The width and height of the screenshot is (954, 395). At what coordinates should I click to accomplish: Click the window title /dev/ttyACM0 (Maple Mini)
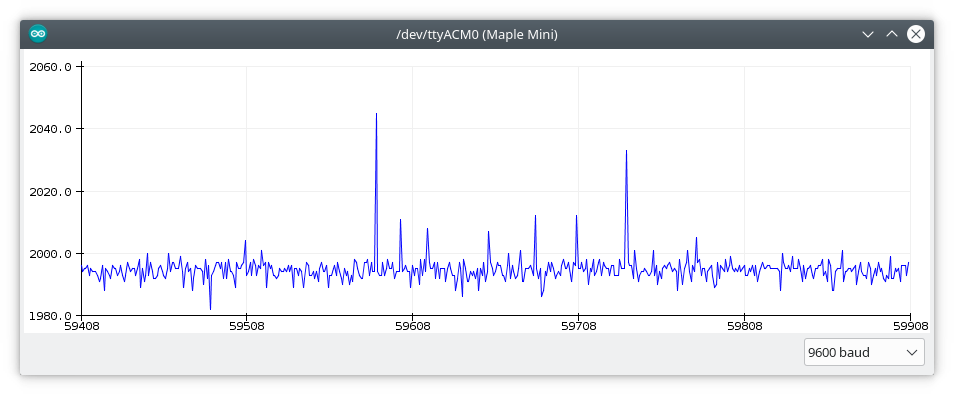pos(477,35)
